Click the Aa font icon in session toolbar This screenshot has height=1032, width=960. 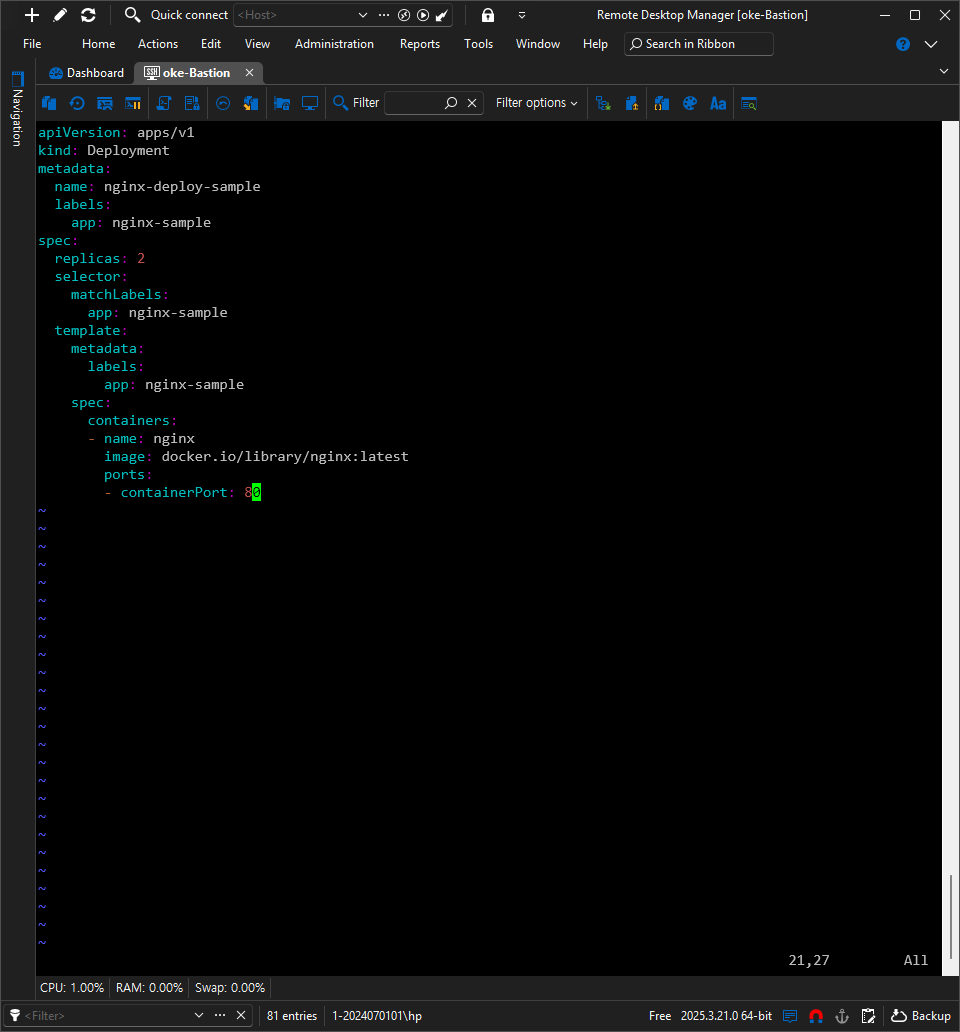tap(717, 103)
